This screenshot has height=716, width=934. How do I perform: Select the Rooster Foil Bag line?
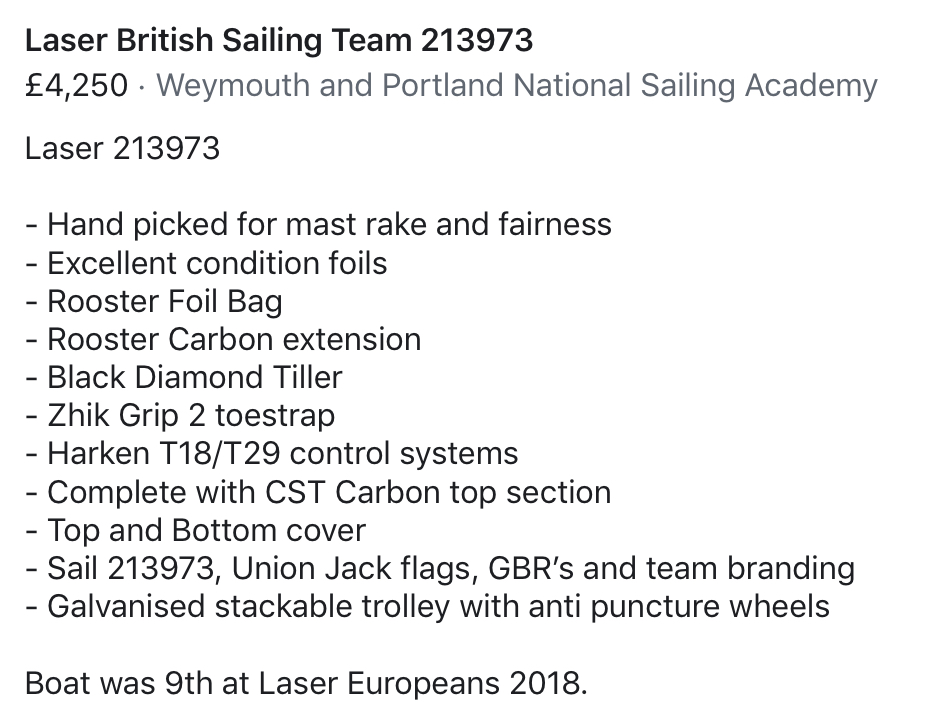(x=154, y=301)
